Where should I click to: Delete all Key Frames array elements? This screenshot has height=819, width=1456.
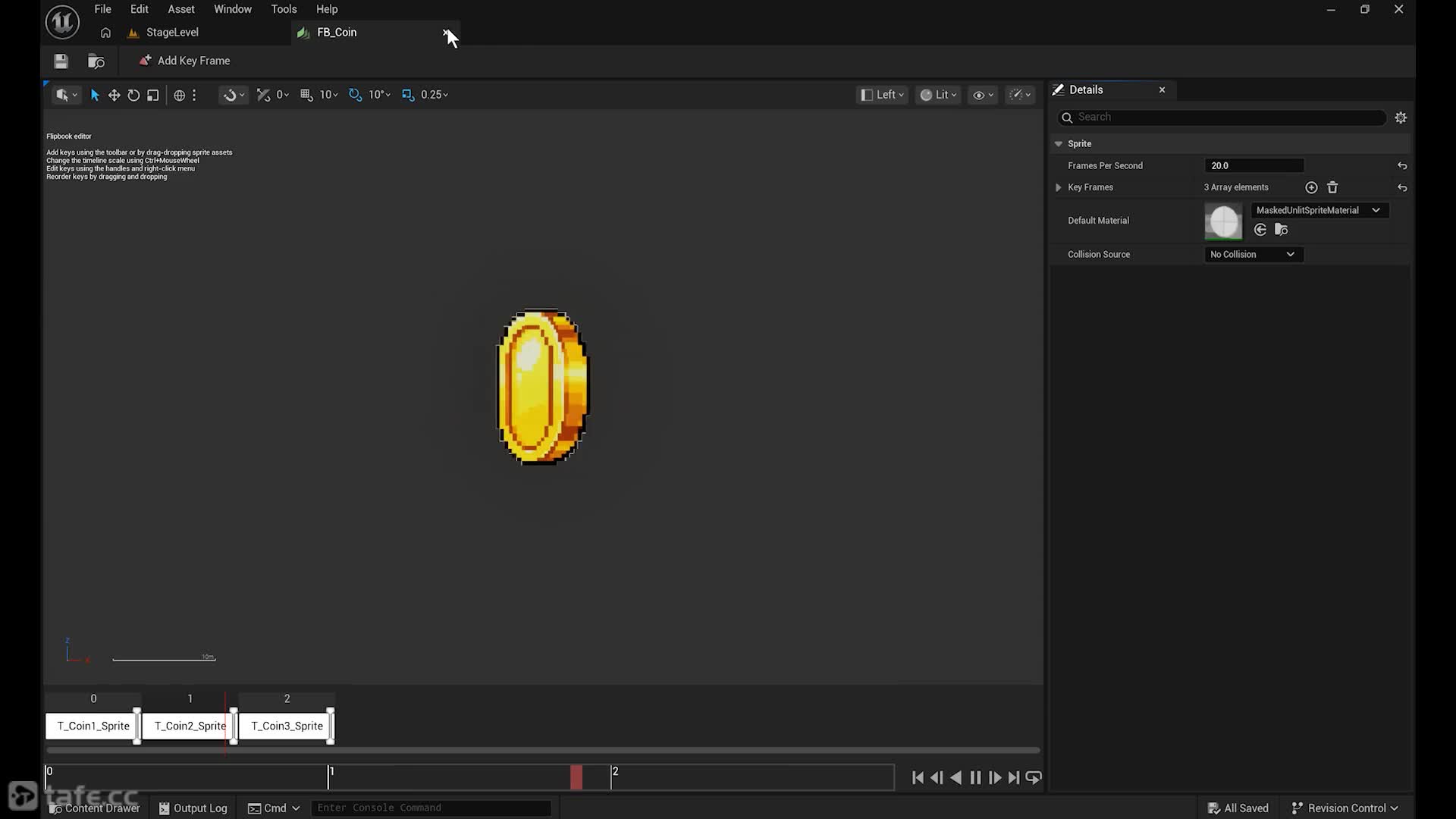click(1332, 187)
